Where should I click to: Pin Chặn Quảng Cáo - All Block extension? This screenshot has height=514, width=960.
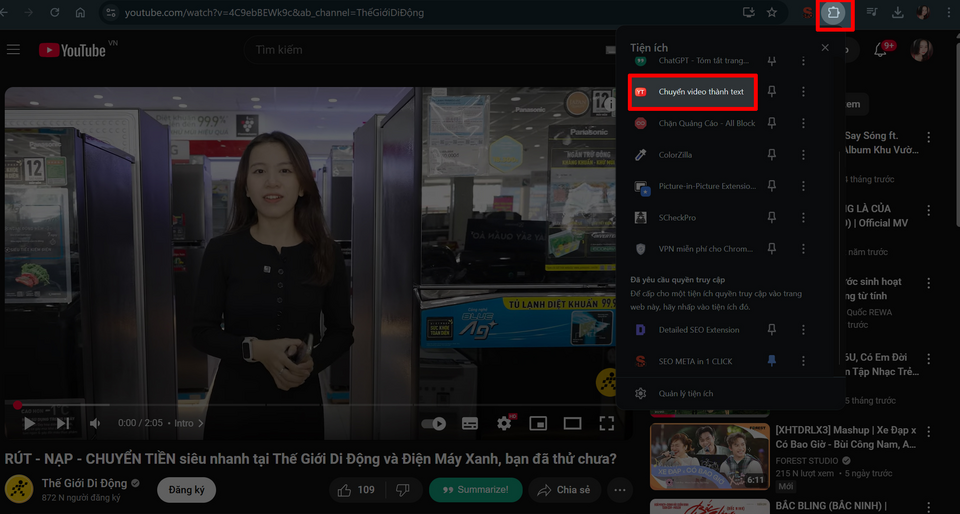(772, 123)
